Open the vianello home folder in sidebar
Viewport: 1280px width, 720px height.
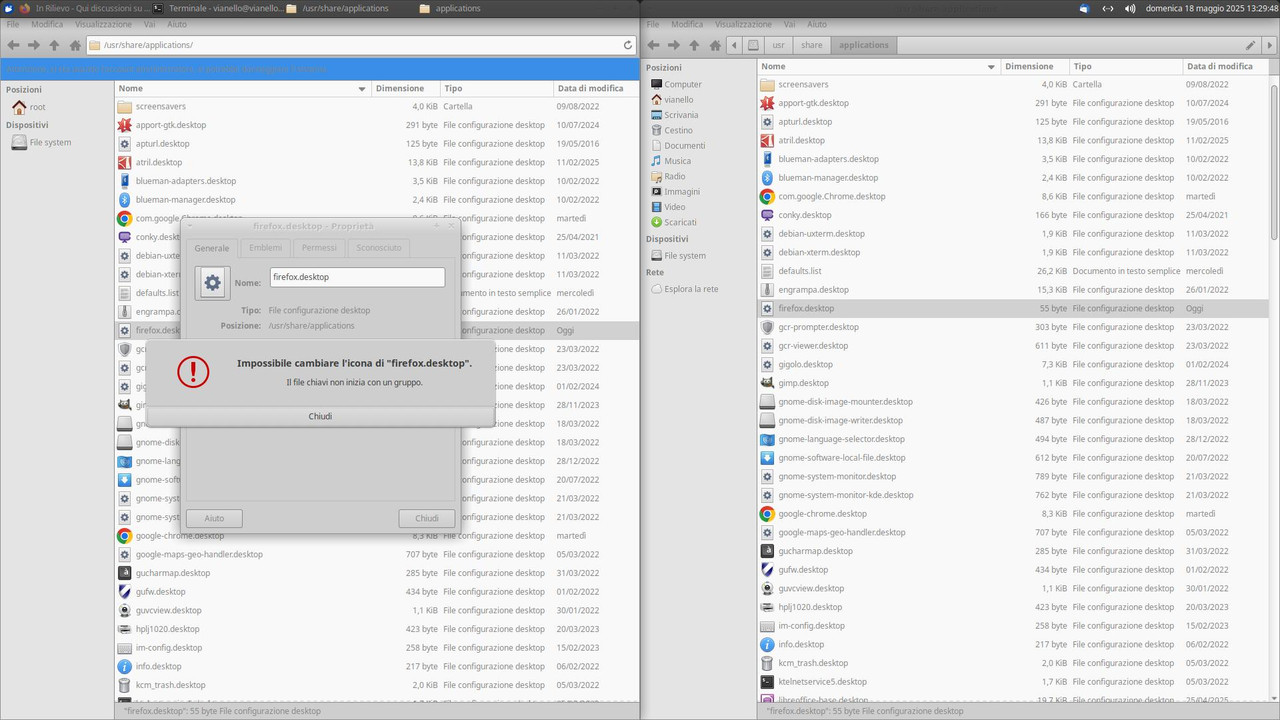[x=679, y=99]
